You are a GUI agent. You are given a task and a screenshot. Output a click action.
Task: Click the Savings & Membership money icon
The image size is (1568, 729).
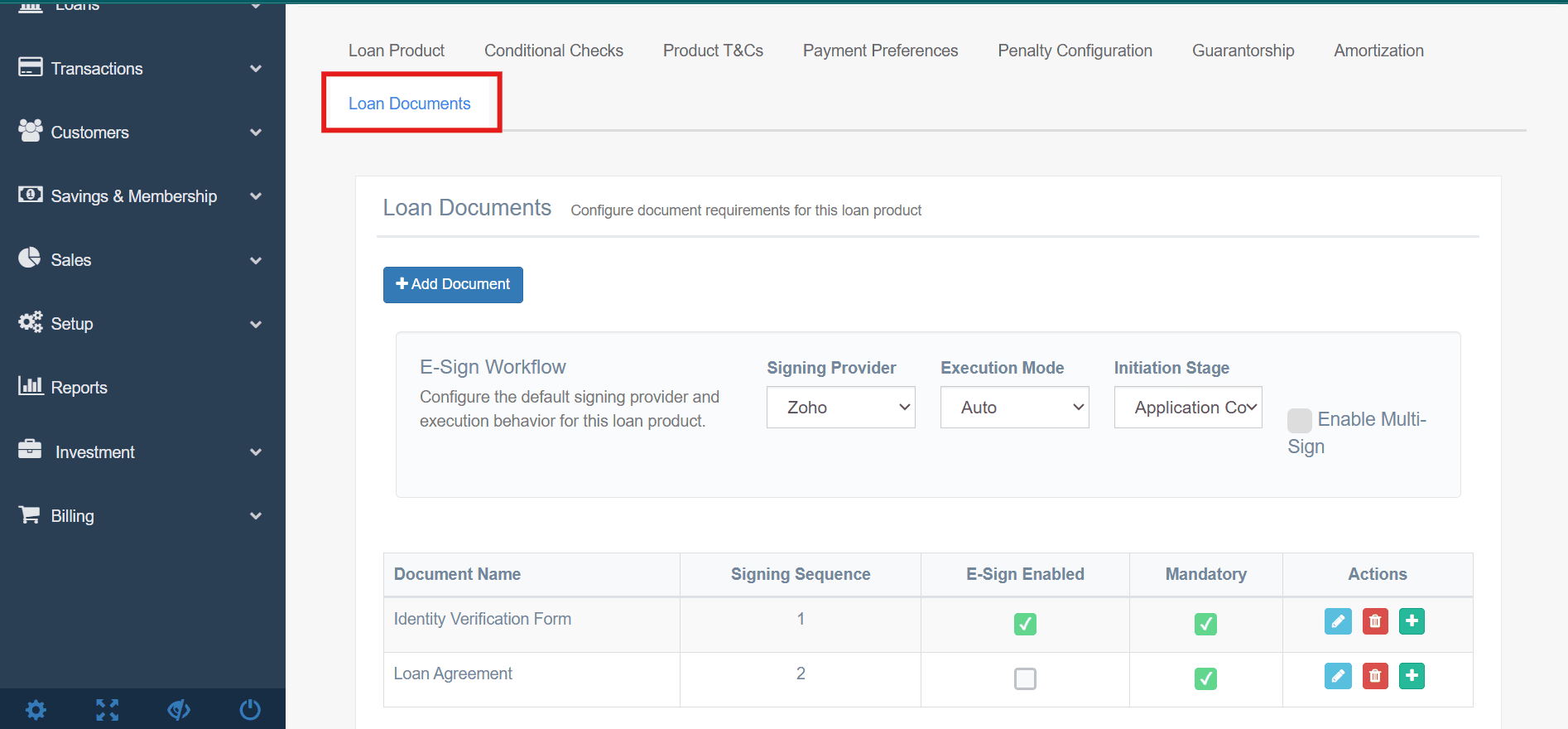pos(31,194)
